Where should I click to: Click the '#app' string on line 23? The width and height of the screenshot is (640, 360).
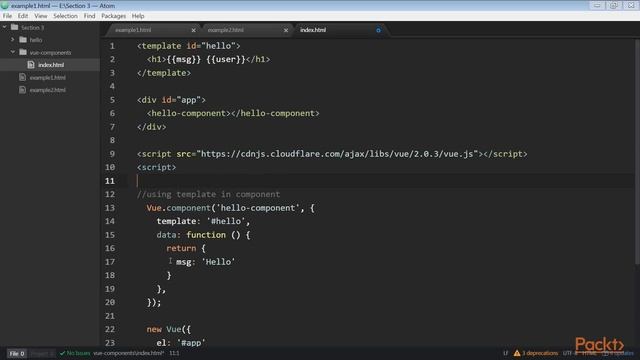(191, 342)
